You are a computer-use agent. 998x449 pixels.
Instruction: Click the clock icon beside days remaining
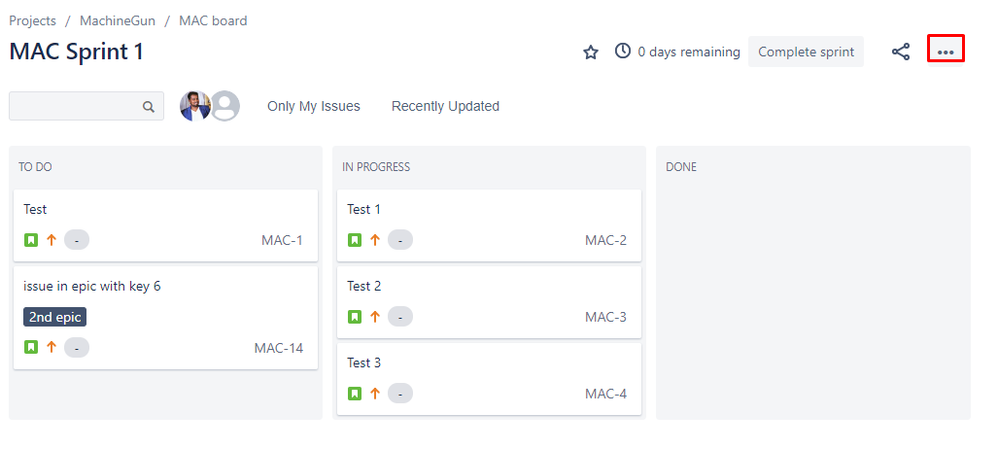pos(622,51)
